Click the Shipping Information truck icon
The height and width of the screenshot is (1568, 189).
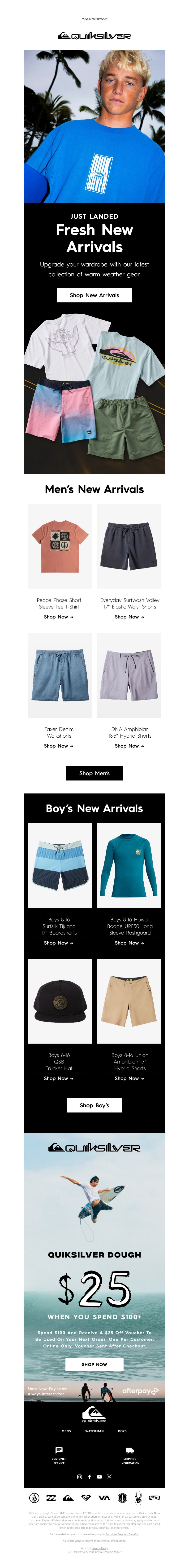(x=129, y=1451)
